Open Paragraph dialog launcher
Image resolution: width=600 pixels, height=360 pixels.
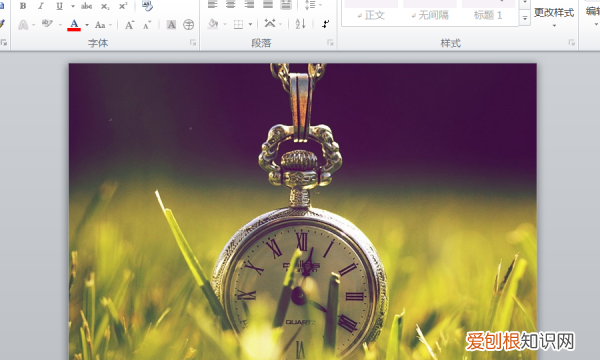pyautogui.click(x=330, y=43)
